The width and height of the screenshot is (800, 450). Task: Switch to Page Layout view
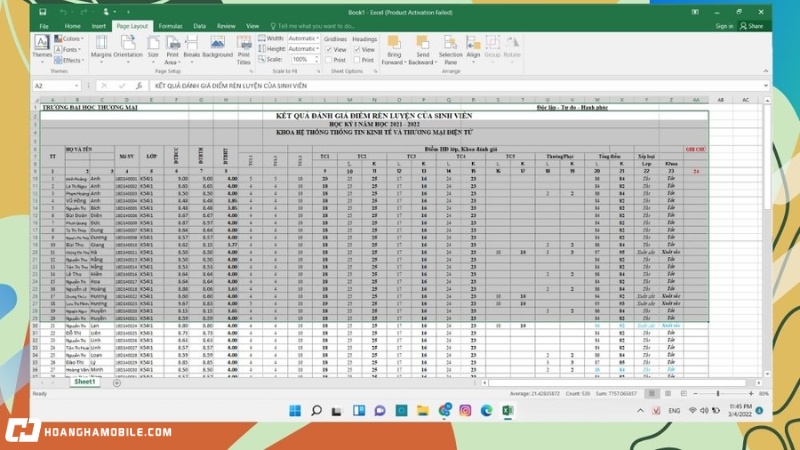pyautogui.click(x=668, y=393)
